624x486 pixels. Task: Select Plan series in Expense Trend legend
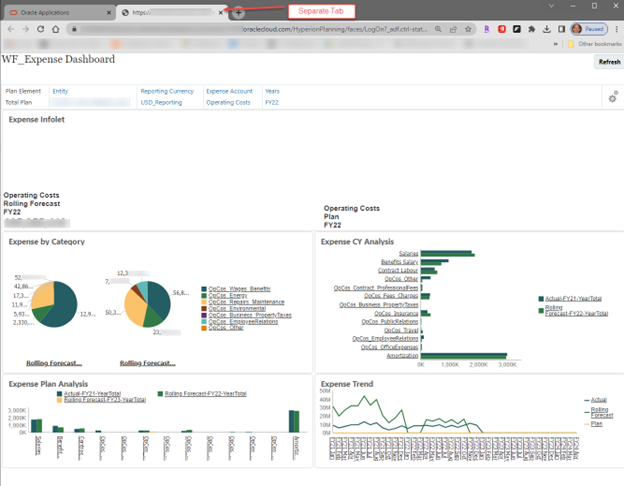(x=597, y=424)
